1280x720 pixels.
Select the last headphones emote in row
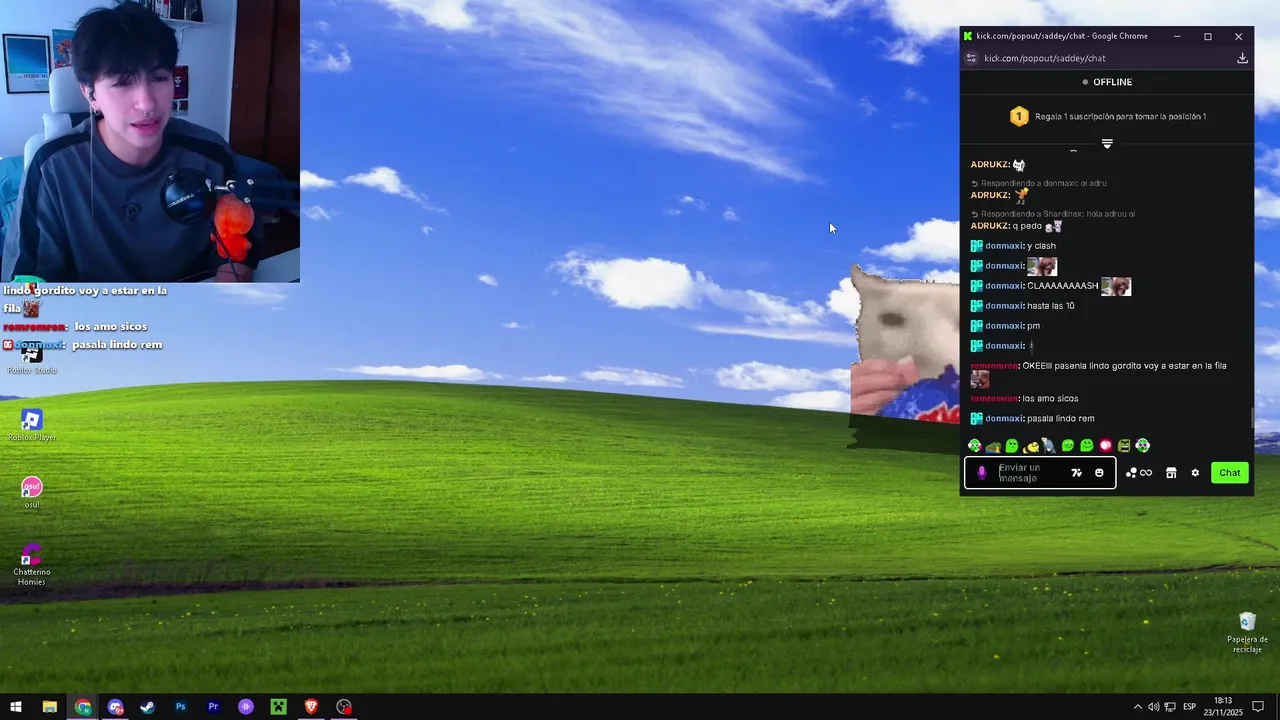point(1142,446)
